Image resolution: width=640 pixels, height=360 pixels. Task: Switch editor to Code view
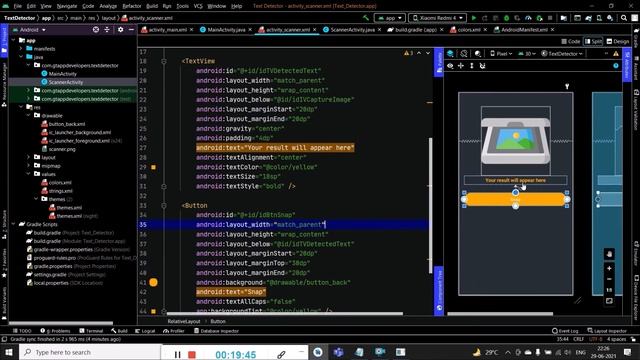(571, 41)
